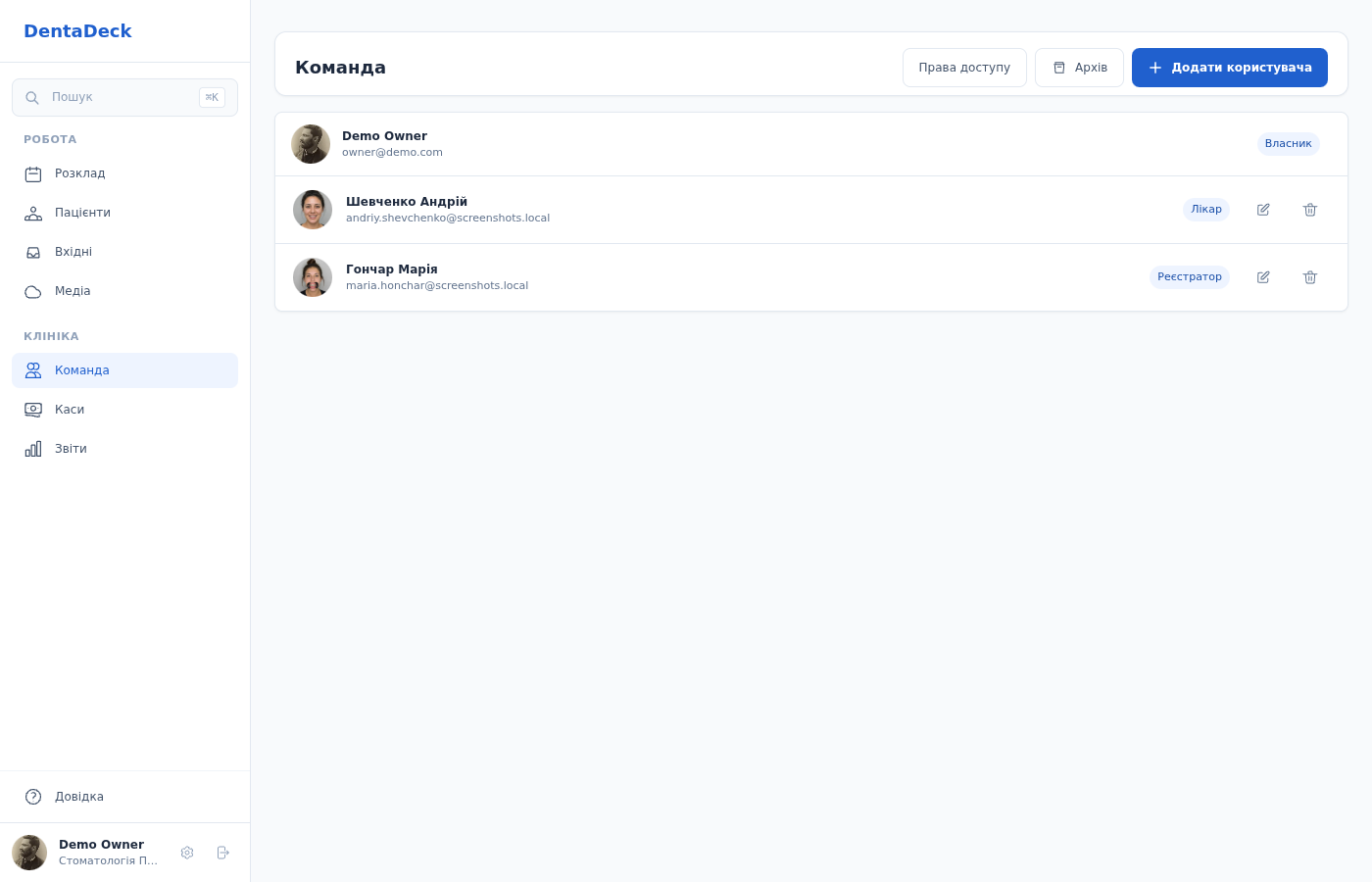The height and width of the screenshot is (882, 1372).
Task: Open settings gear next to Demo Owner
Action: (187, 853)
